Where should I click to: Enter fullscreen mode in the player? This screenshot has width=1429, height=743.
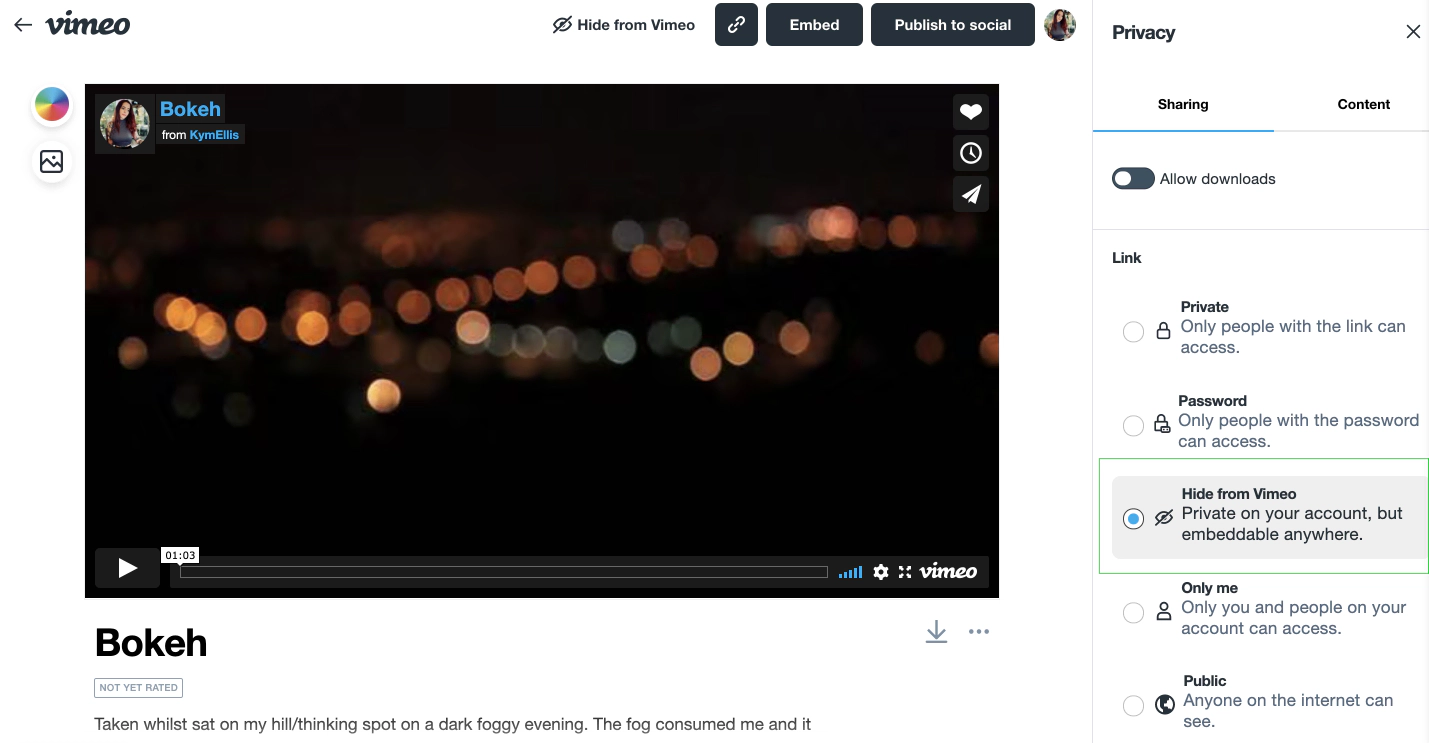tap(905, 572)
